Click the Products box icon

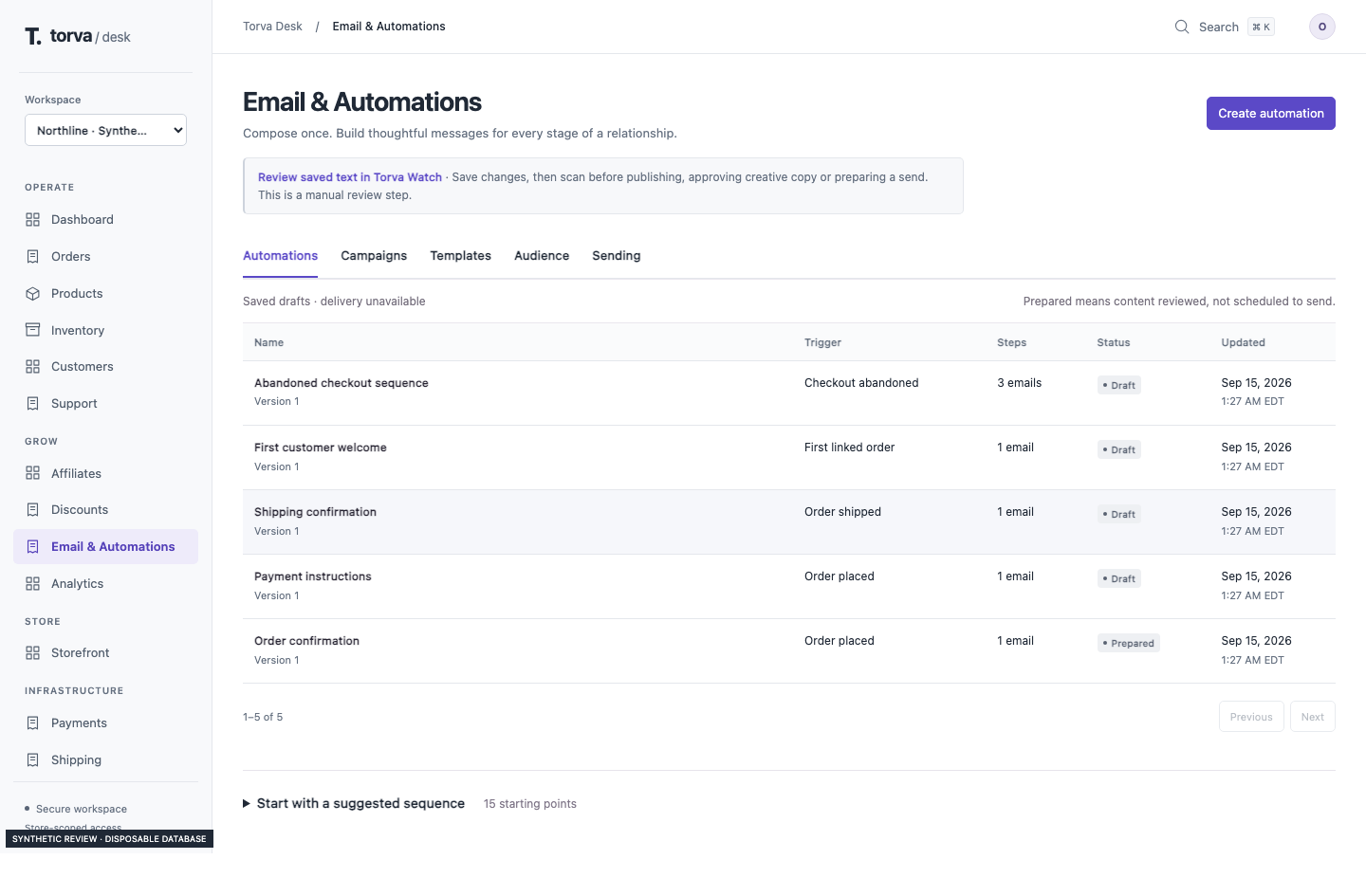pyautogui.click(x=32, y=294)
